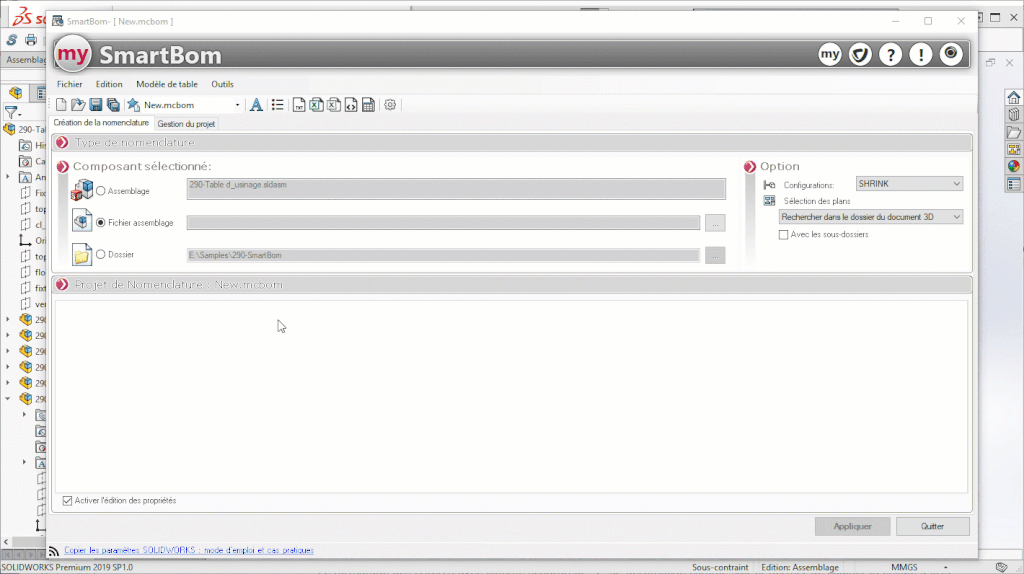1024x574 pixels.
Task: Open Custom Properties icon in SOLIDWORKS task pane
Action: [1014, 184]
